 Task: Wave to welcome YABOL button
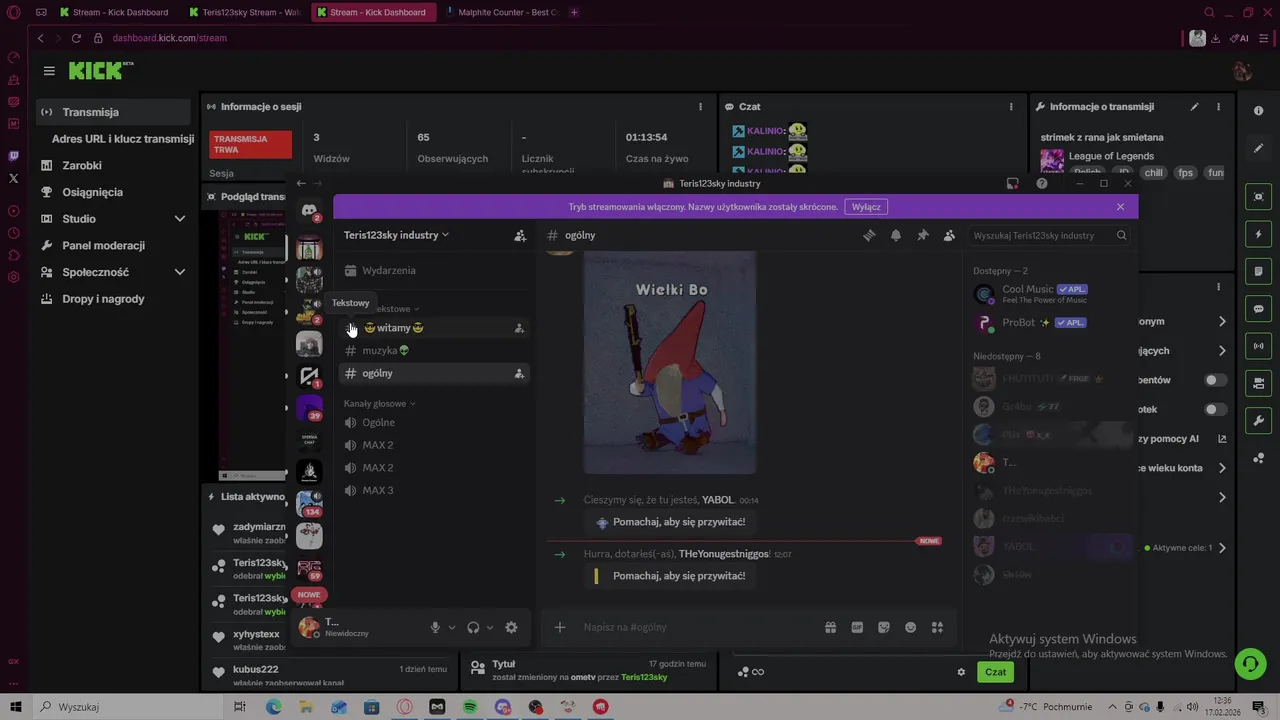(x=669, y=522)
